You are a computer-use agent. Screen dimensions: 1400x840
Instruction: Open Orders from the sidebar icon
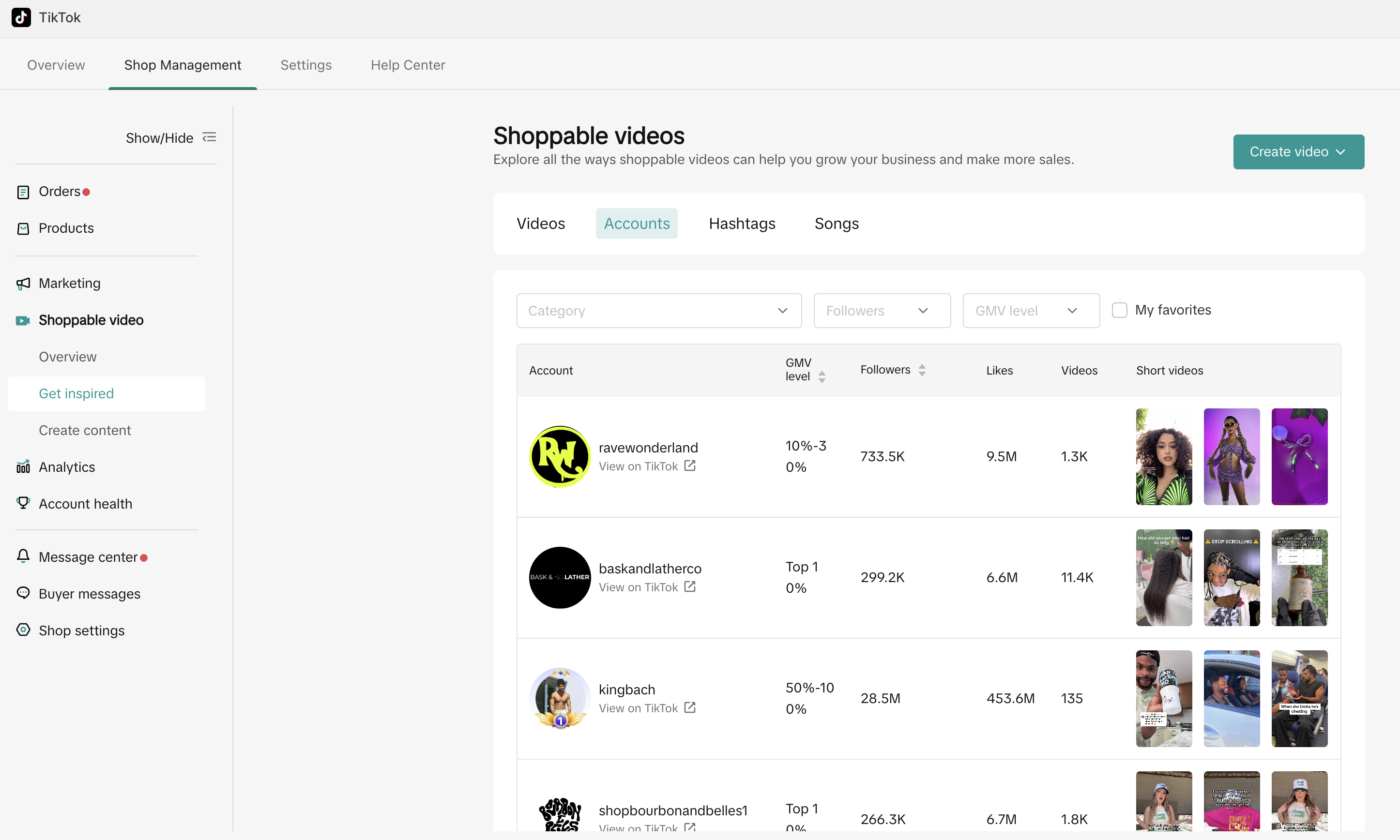(x=23, y=192)
